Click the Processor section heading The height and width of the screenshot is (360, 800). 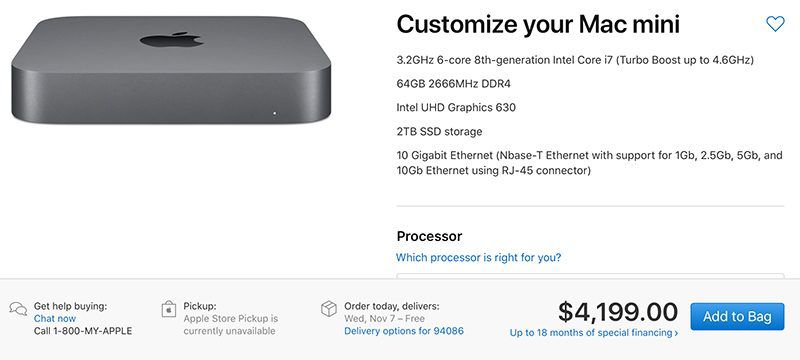(x=429, y=237)
